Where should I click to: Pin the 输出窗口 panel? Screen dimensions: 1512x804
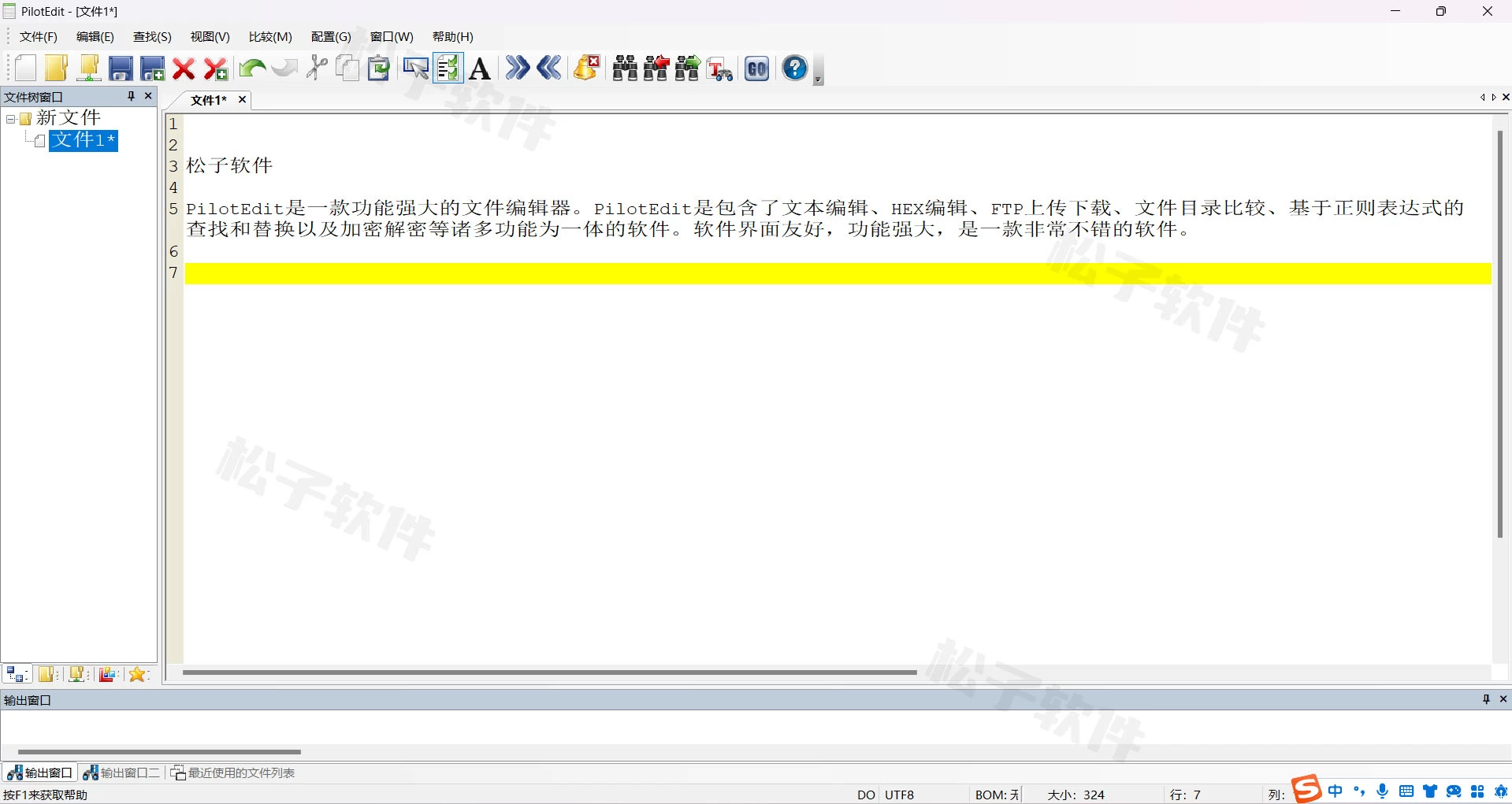point(1486,699)
